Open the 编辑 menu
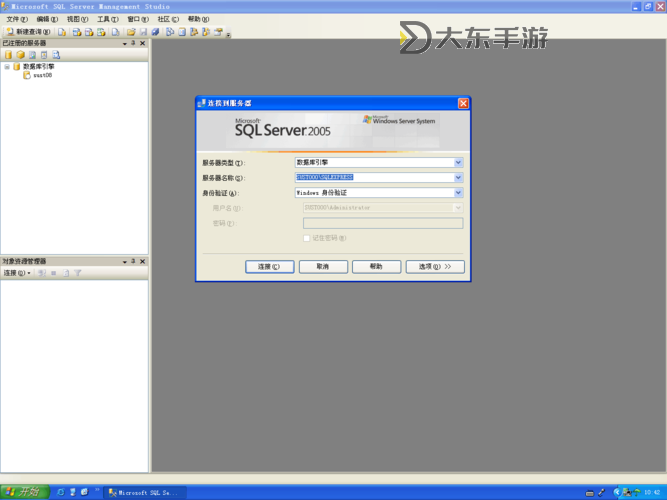Screen dimensions: 667x500 [x=47, y=19]
